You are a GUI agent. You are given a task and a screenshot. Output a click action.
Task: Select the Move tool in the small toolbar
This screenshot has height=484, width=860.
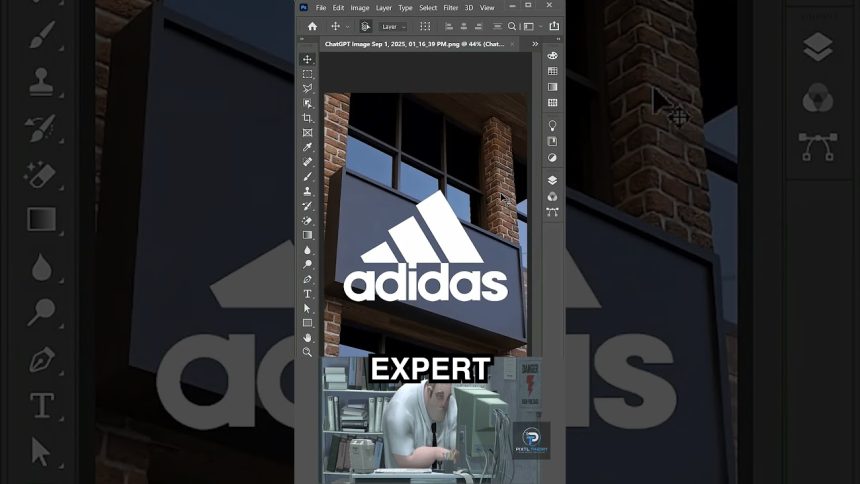[x=307, y=59]
